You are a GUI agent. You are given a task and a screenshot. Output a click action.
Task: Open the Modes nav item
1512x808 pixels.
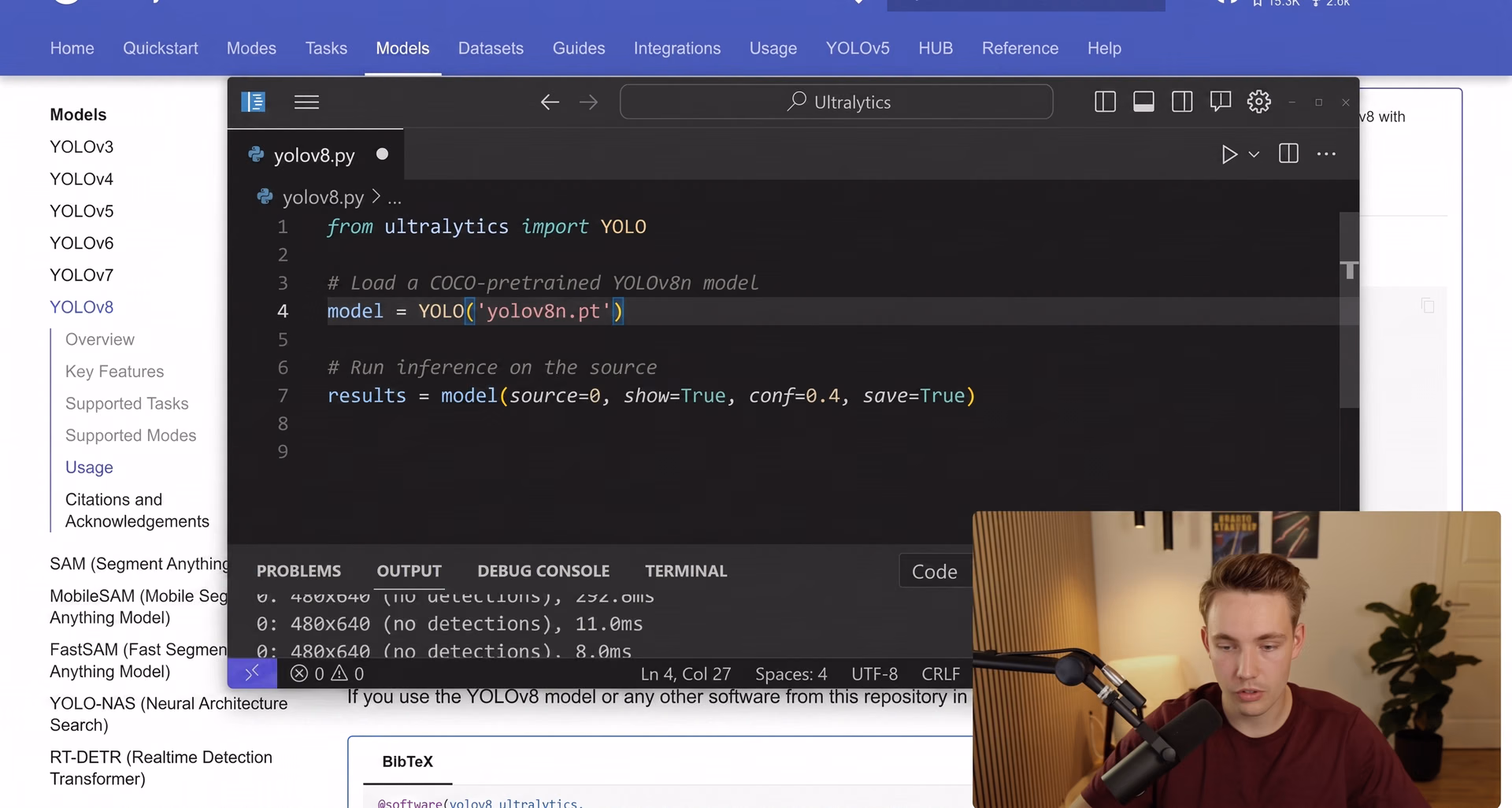pos(251,48)
